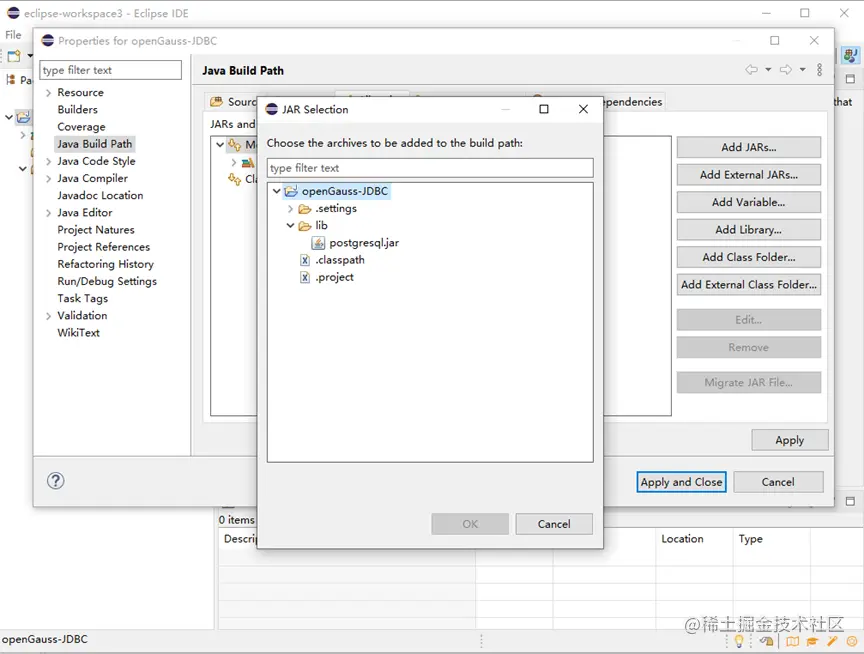This screenshot has height=654, width=864.
Task: Click the pencil icon in status bar
Action: coord(832,641)
